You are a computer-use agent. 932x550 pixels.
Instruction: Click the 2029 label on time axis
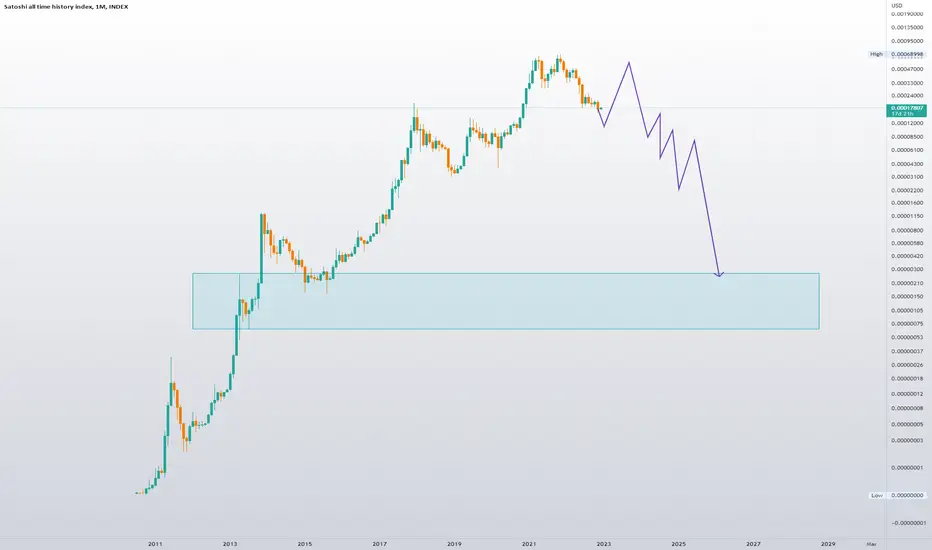point(828,543)
